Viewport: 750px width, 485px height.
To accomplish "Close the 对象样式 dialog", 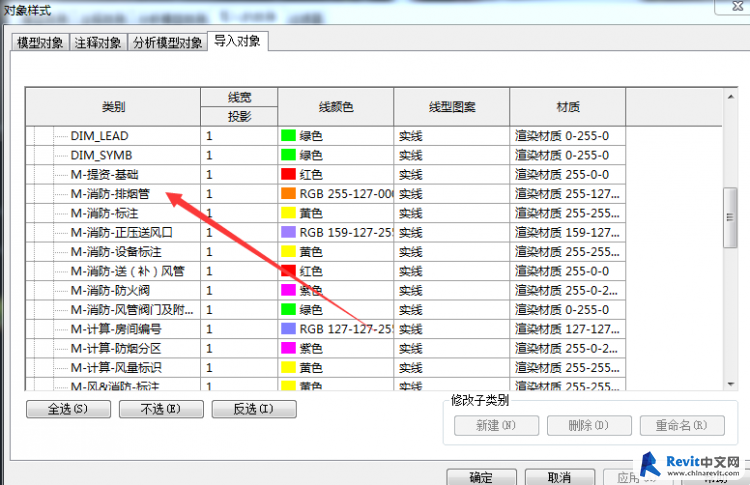I will [737, 6].
